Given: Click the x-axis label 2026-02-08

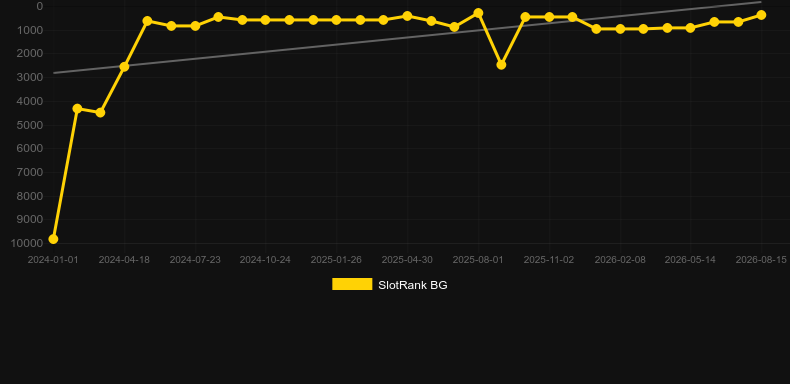Looking at the screenshot, I should 620,260.
